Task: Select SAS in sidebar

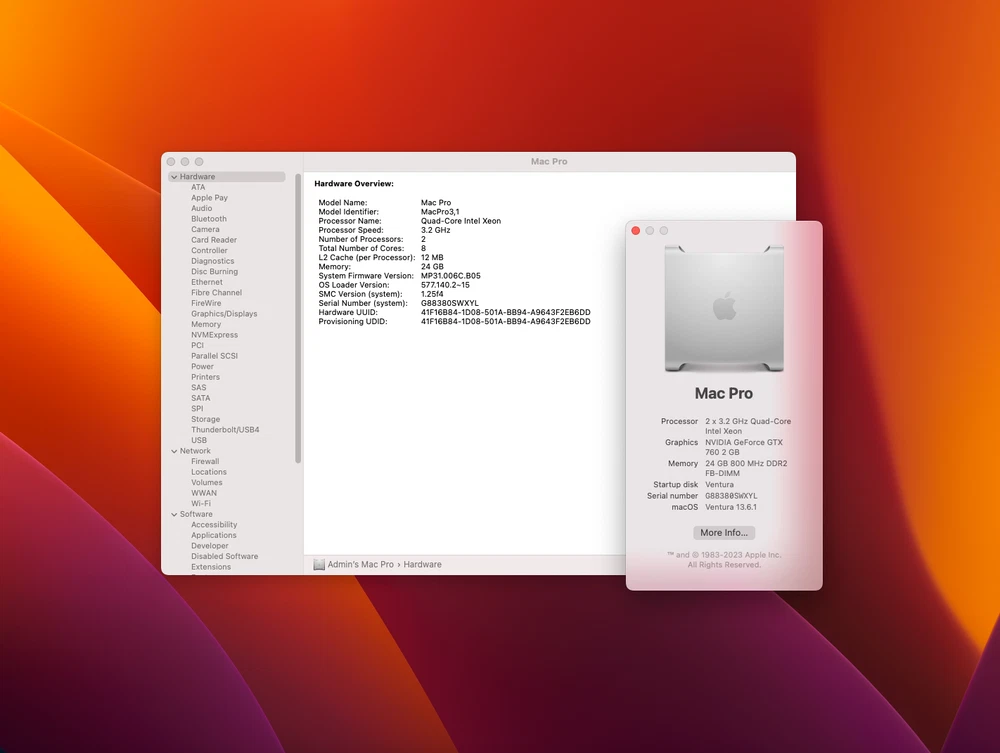Action: point(198,387)
